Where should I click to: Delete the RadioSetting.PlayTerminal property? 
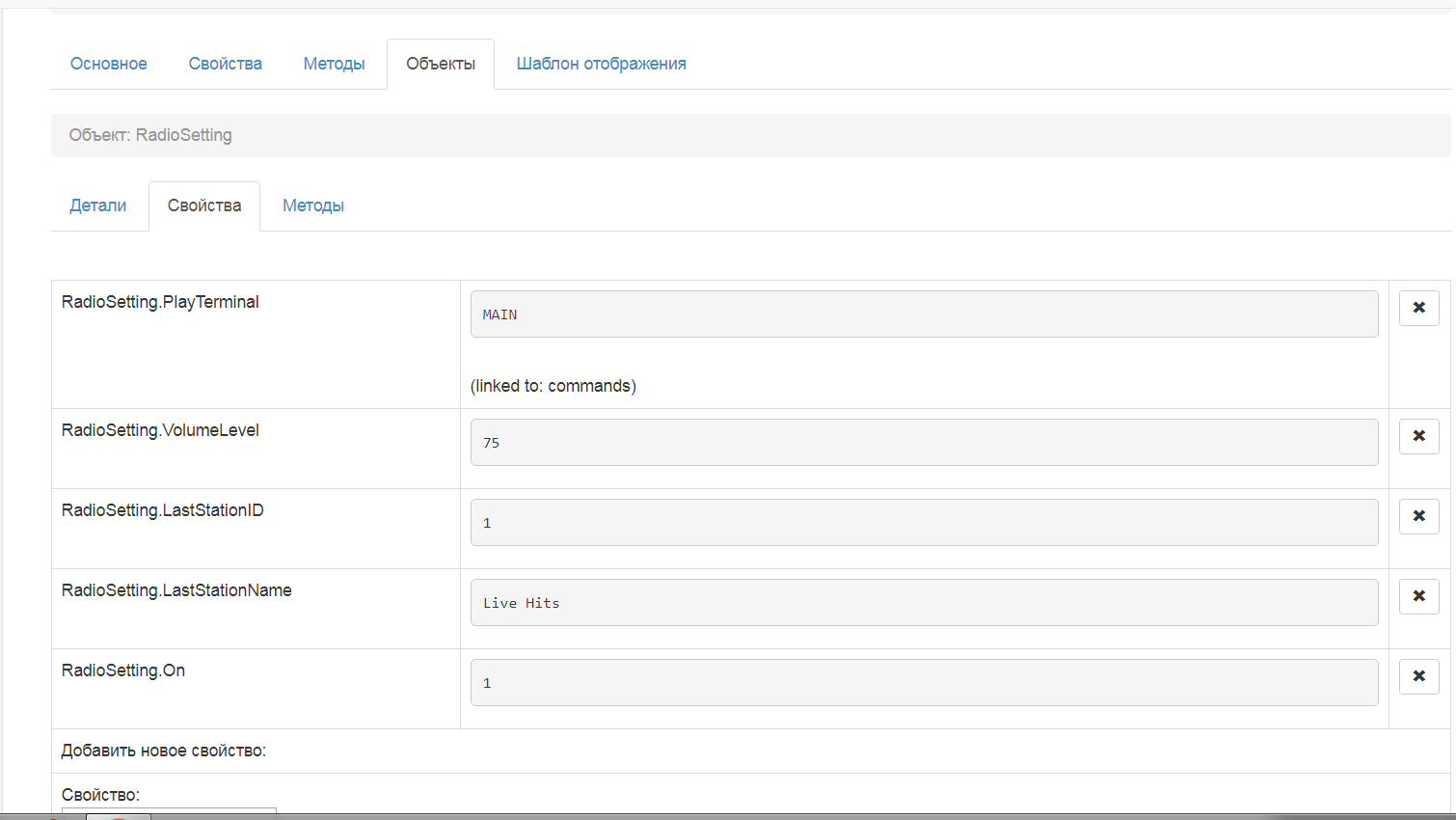(1418, 308)
